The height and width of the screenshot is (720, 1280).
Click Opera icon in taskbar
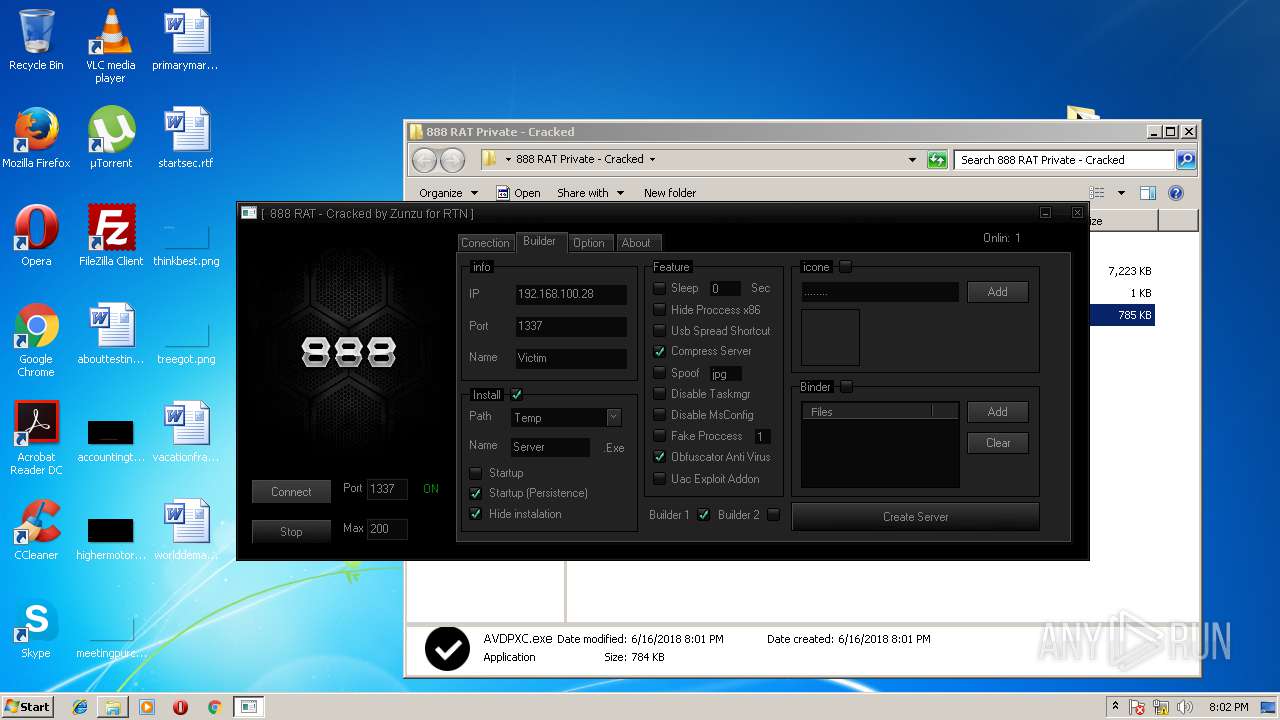[x=180, y=707]
